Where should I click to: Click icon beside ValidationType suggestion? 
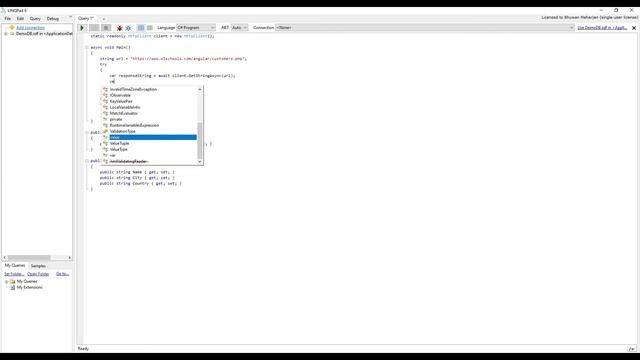pos(105,131)
